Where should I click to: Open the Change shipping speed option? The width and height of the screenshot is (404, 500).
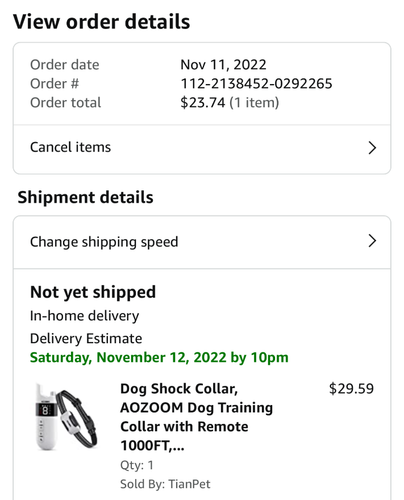click(x=202, y=242)
